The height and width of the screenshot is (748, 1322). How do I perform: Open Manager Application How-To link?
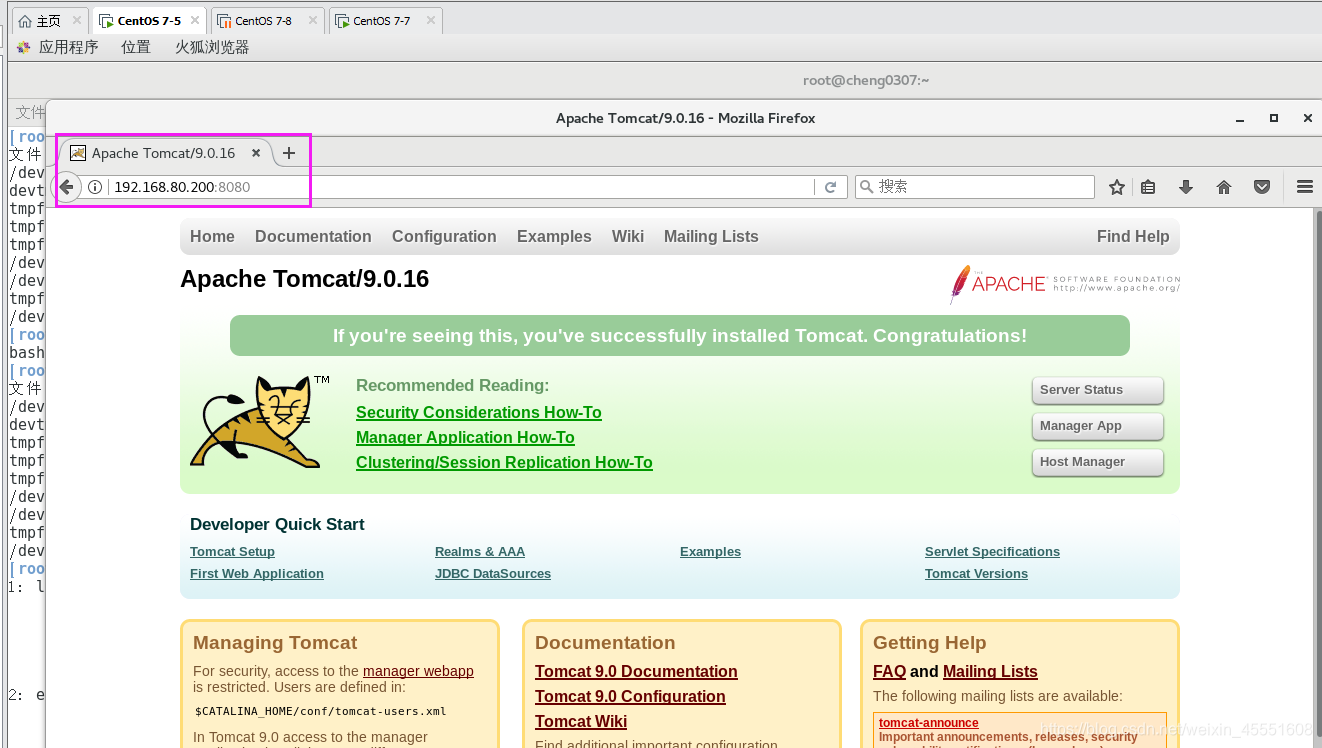click(x=465, y=437)
